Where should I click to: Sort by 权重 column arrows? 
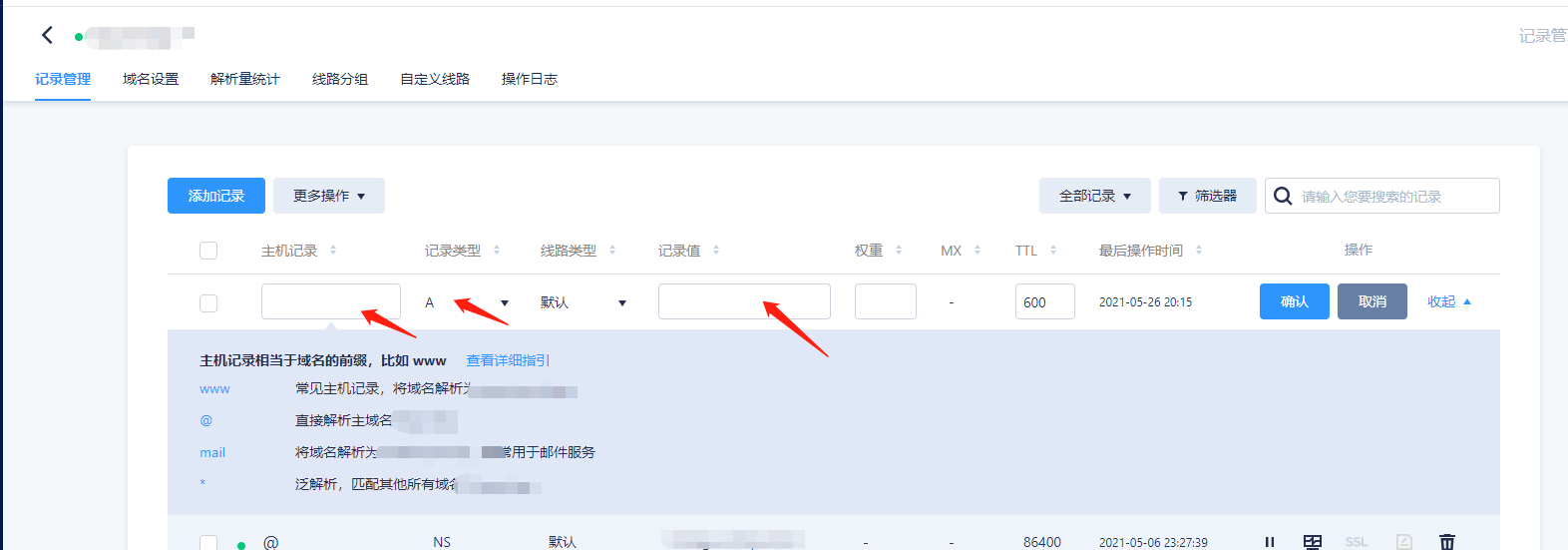pos(899,251)
